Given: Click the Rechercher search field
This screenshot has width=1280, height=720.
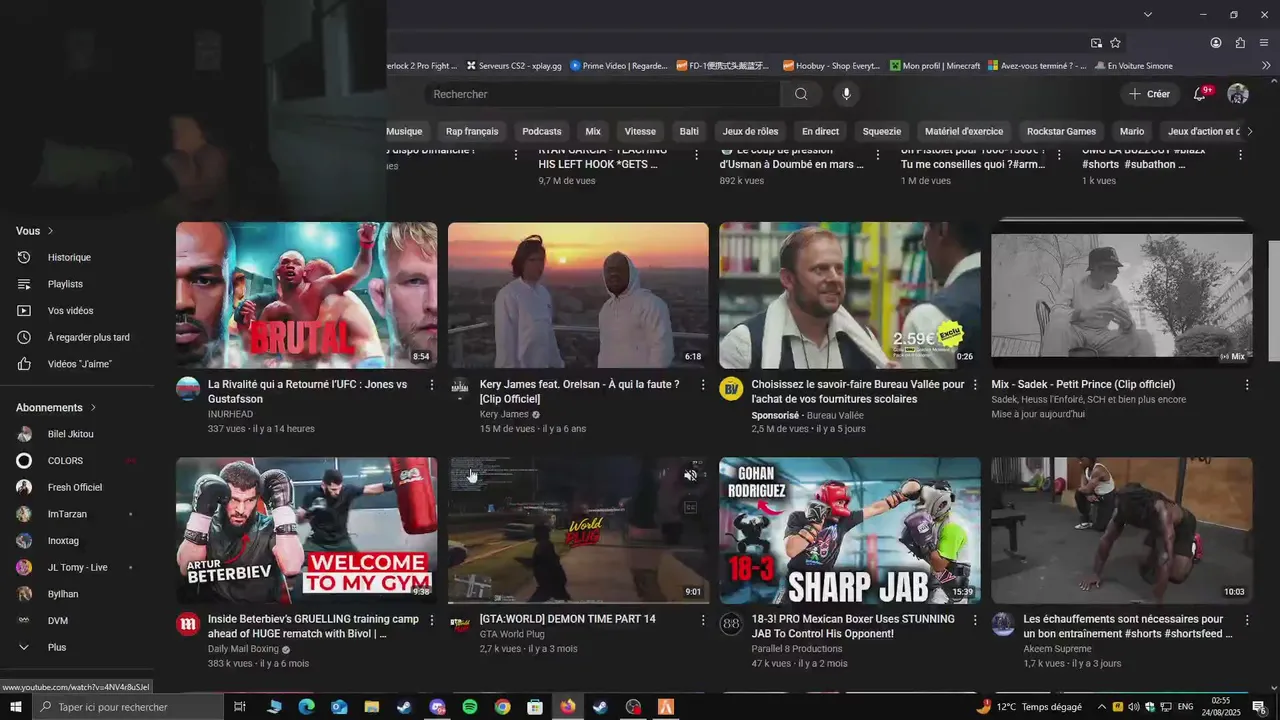Looking at the screenshot, I should tap(602, 94).
